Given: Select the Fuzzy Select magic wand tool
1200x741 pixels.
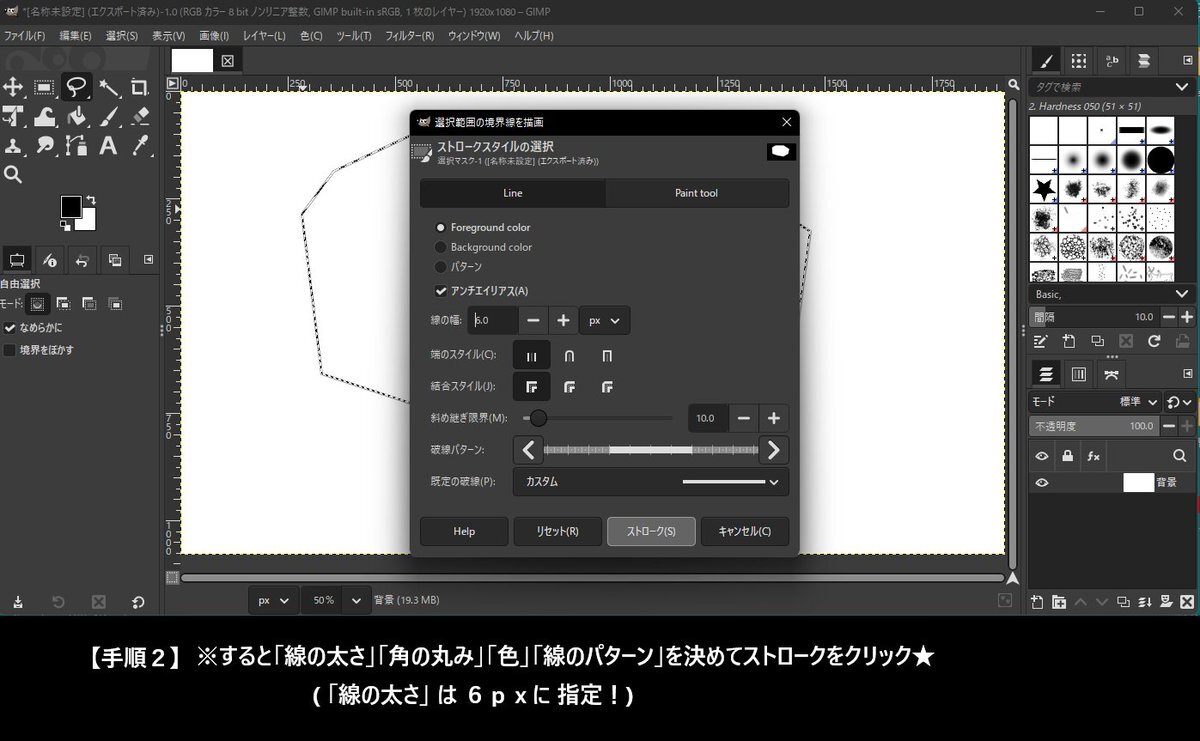Looking at the screenshot, I should point(108,87).
